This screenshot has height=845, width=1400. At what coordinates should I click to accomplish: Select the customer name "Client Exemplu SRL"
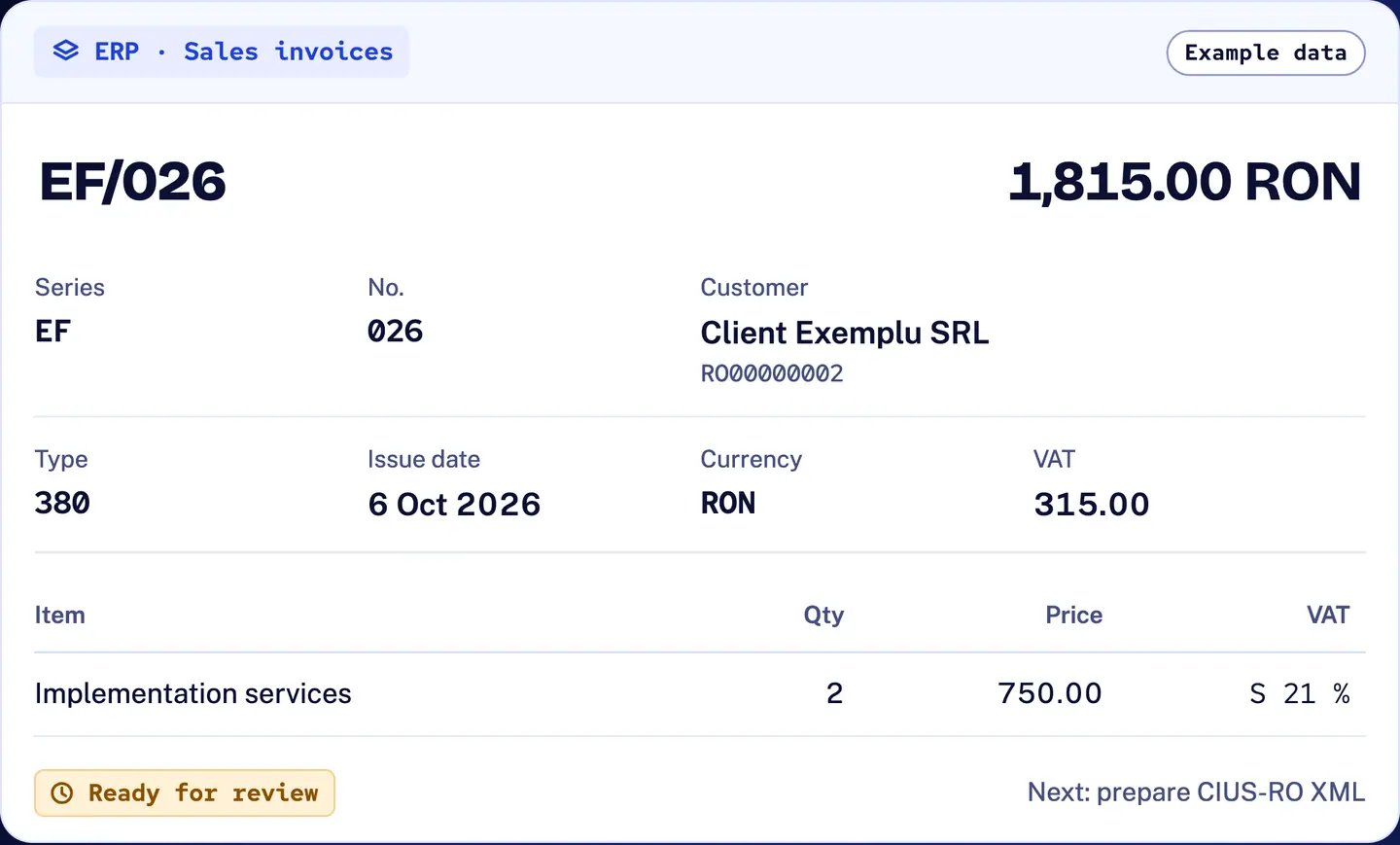point(845,333)
